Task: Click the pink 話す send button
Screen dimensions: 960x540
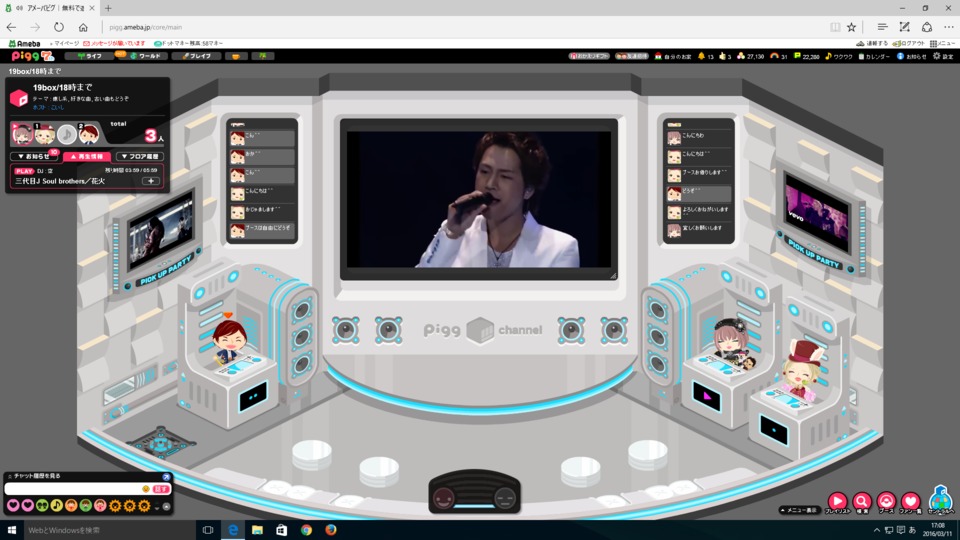Action: point(161,489)
